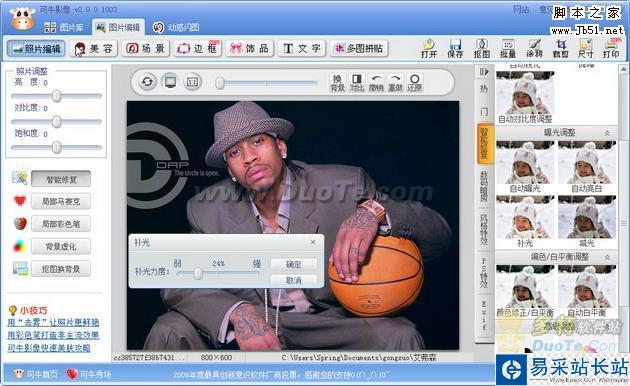630x386 pixels.
Task: Click the 智能修复 wand icon
Action: click(x=19, y=178)
